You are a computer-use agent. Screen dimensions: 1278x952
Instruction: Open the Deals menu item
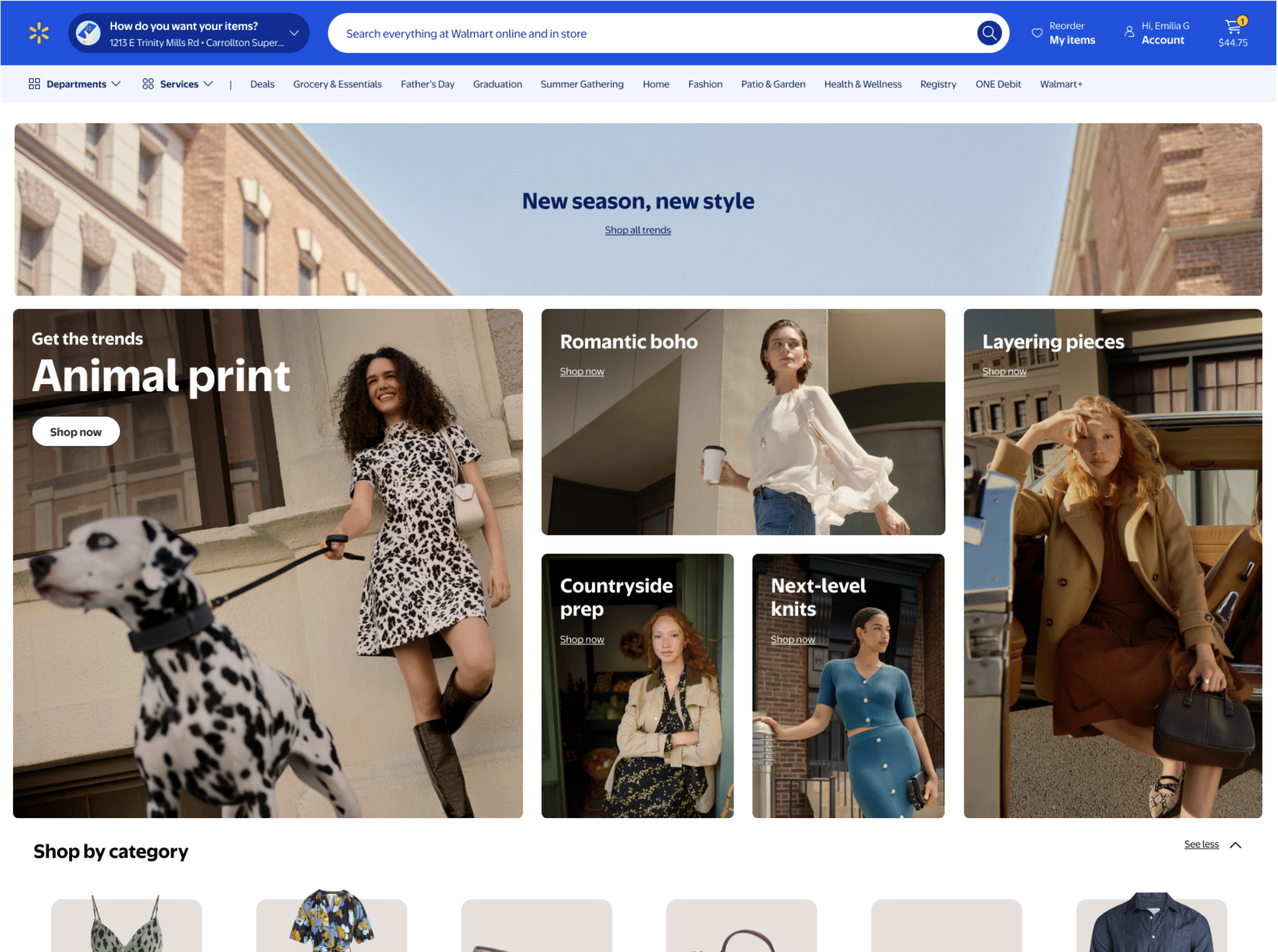point(262,84)
